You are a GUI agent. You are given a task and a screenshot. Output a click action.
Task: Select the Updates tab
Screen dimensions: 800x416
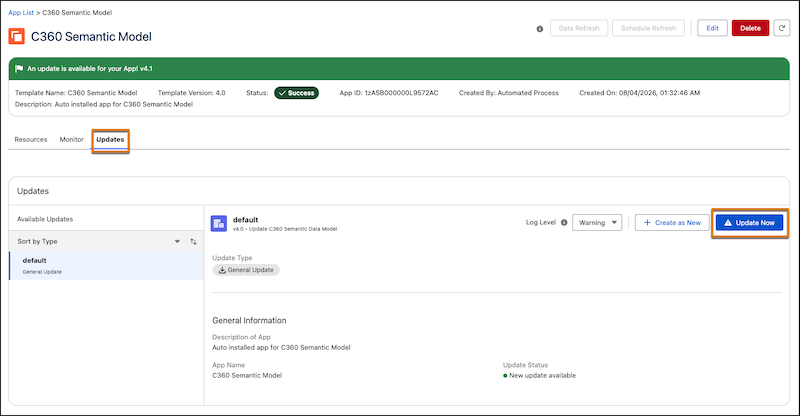point(110,139)
